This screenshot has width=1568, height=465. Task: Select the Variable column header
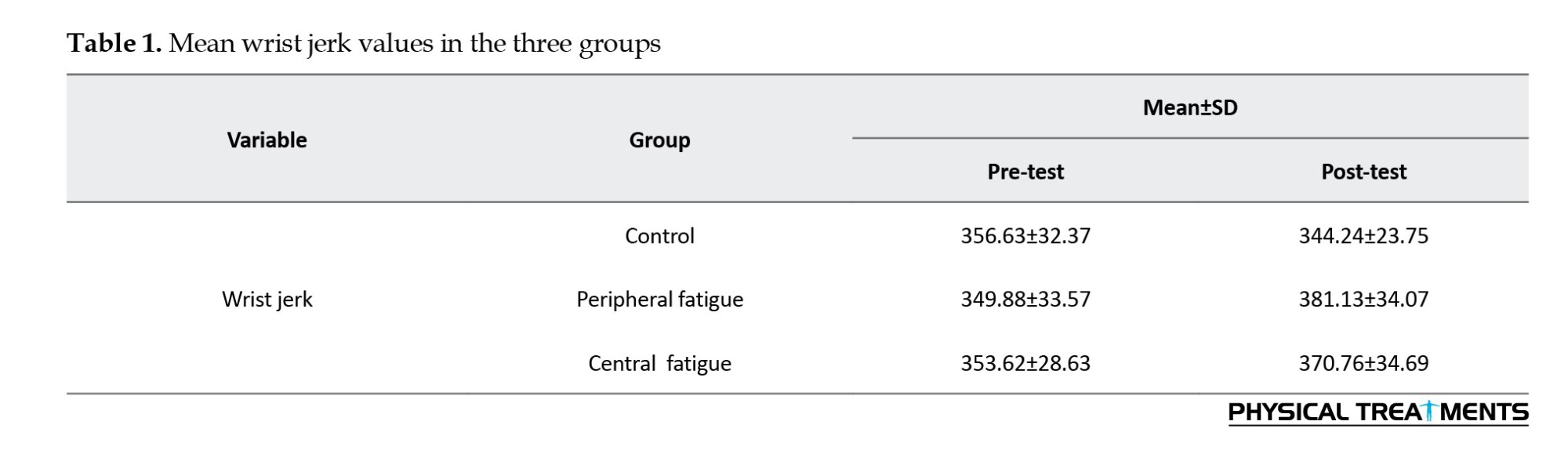coord(267,140)
